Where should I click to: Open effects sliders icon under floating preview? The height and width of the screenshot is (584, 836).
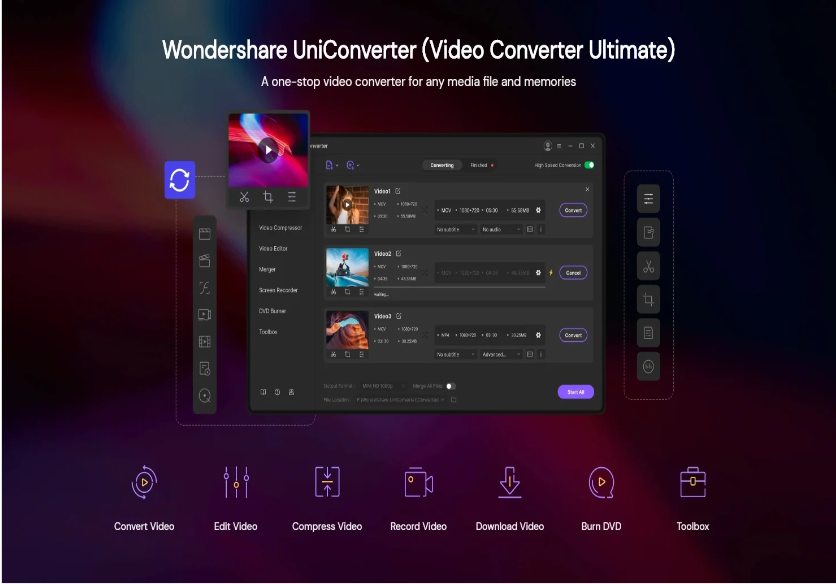pos(292,197)
